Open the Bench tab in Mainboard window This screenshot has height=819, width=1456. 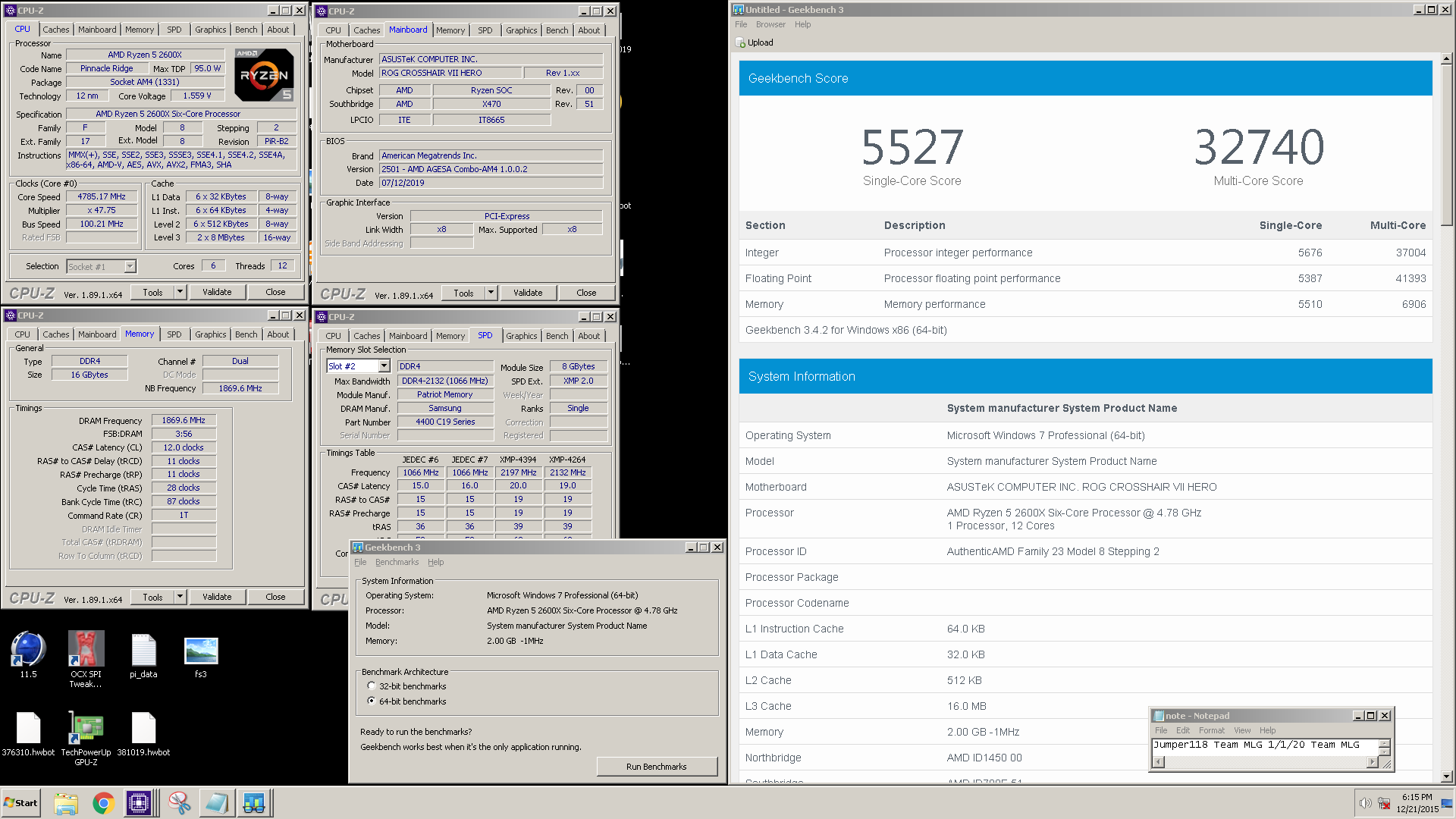pyautogui.click(x=557, y=30)
